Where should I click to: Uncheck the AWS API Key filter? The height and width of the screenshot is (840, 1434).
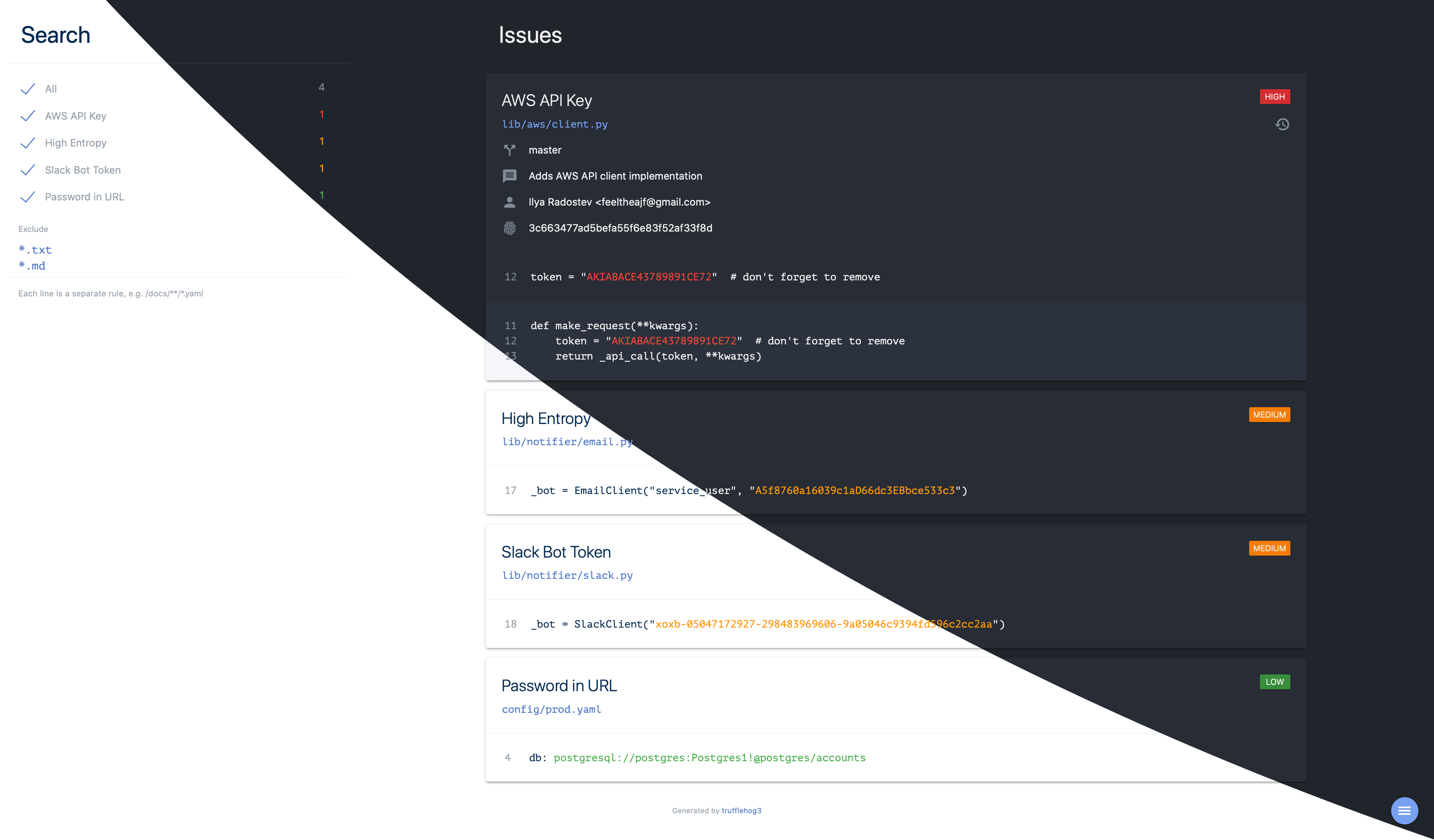pyautogui.click(x=27, y=116)
